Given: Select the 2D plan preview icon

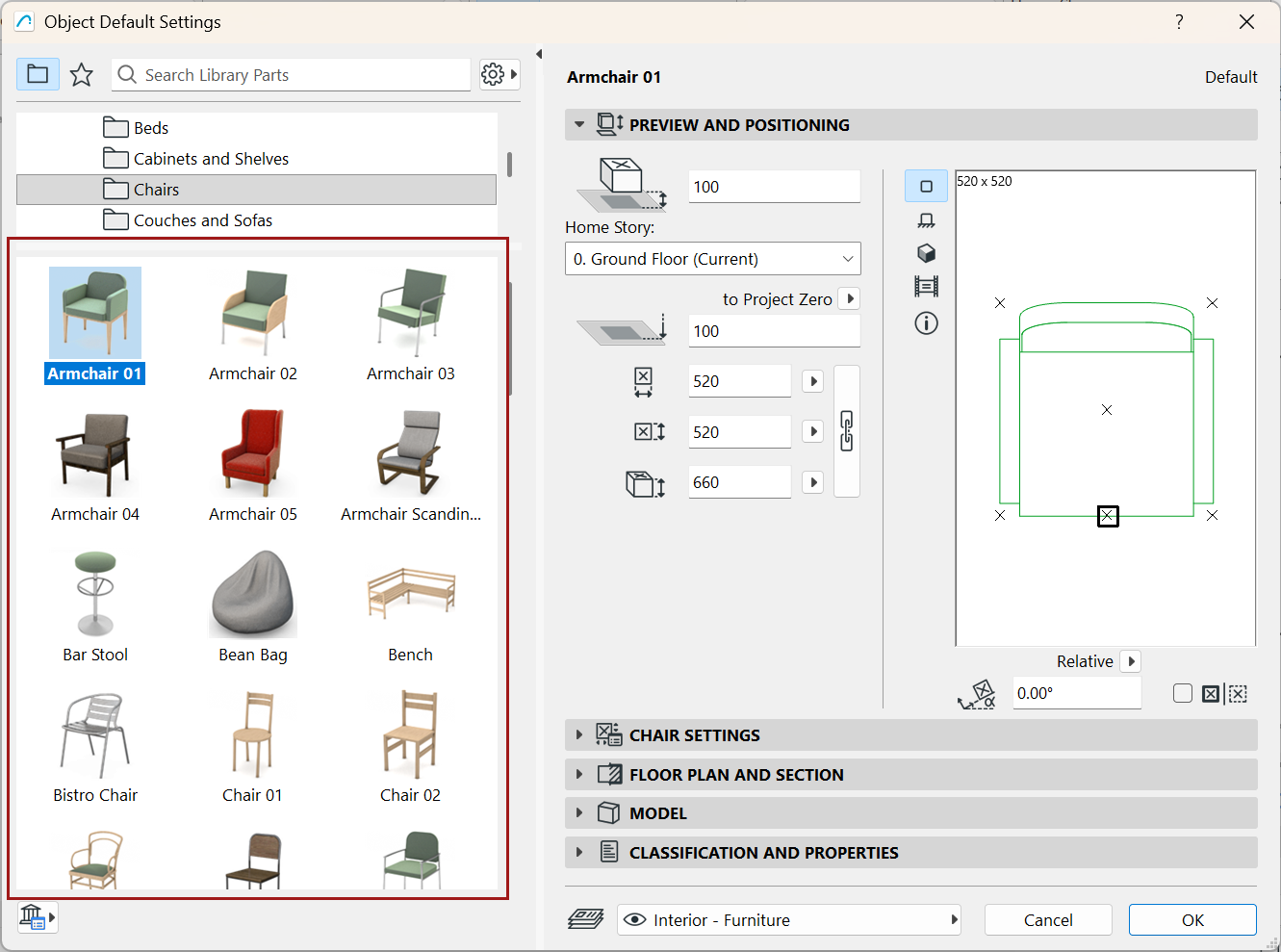Looking at the screenshot, I should [x=926, y=187].
